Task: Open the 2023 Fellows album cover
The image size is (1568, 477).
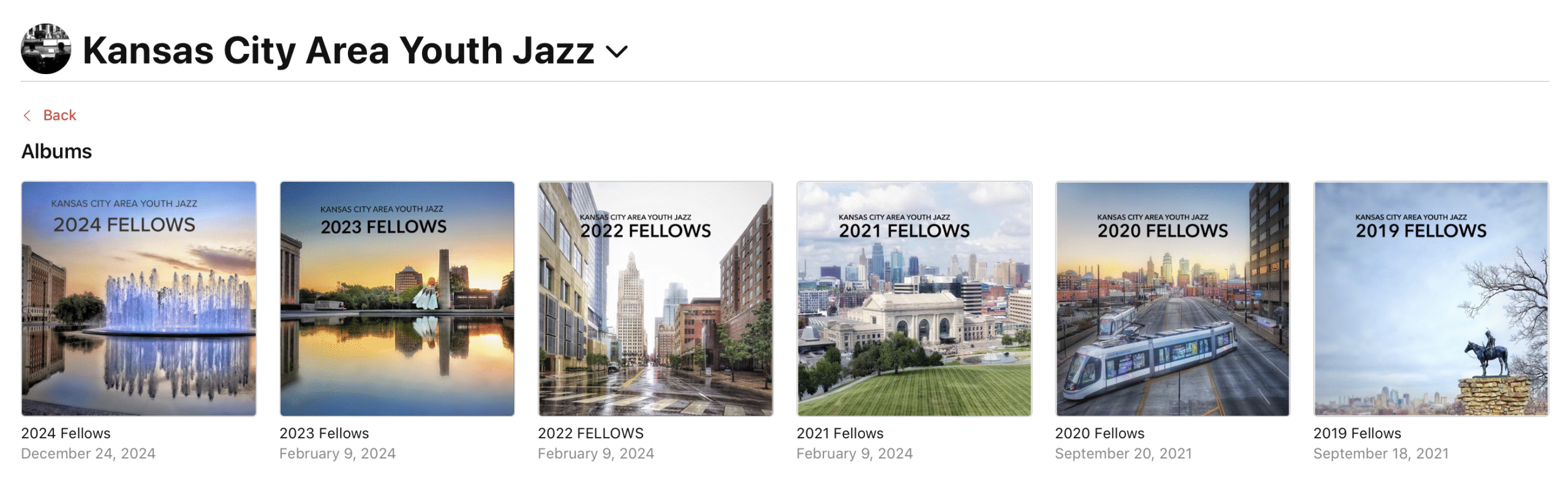Action: coord(397,298)
